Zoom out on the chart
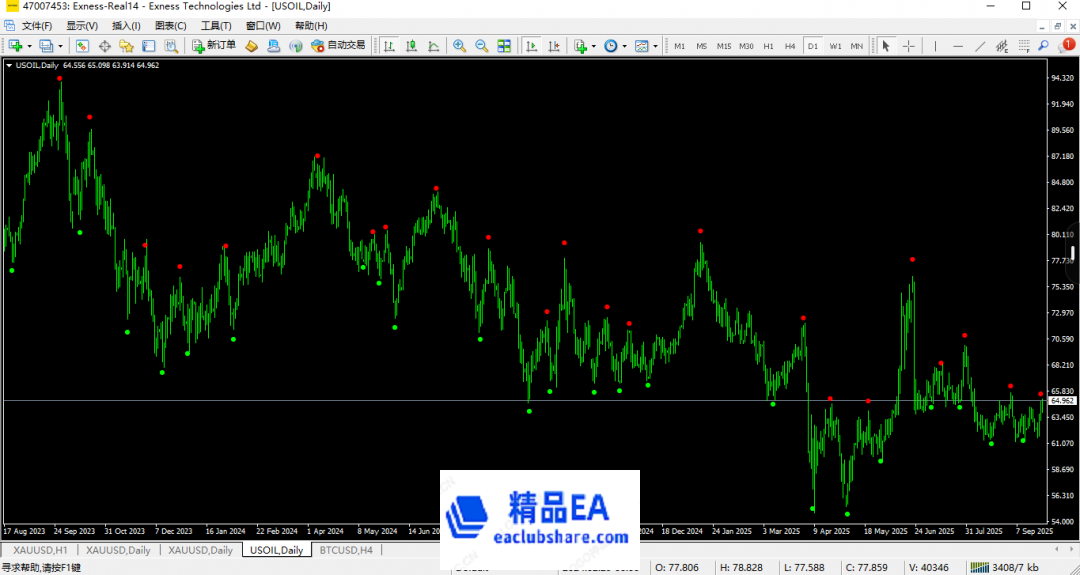 click(x=481, y=46)
